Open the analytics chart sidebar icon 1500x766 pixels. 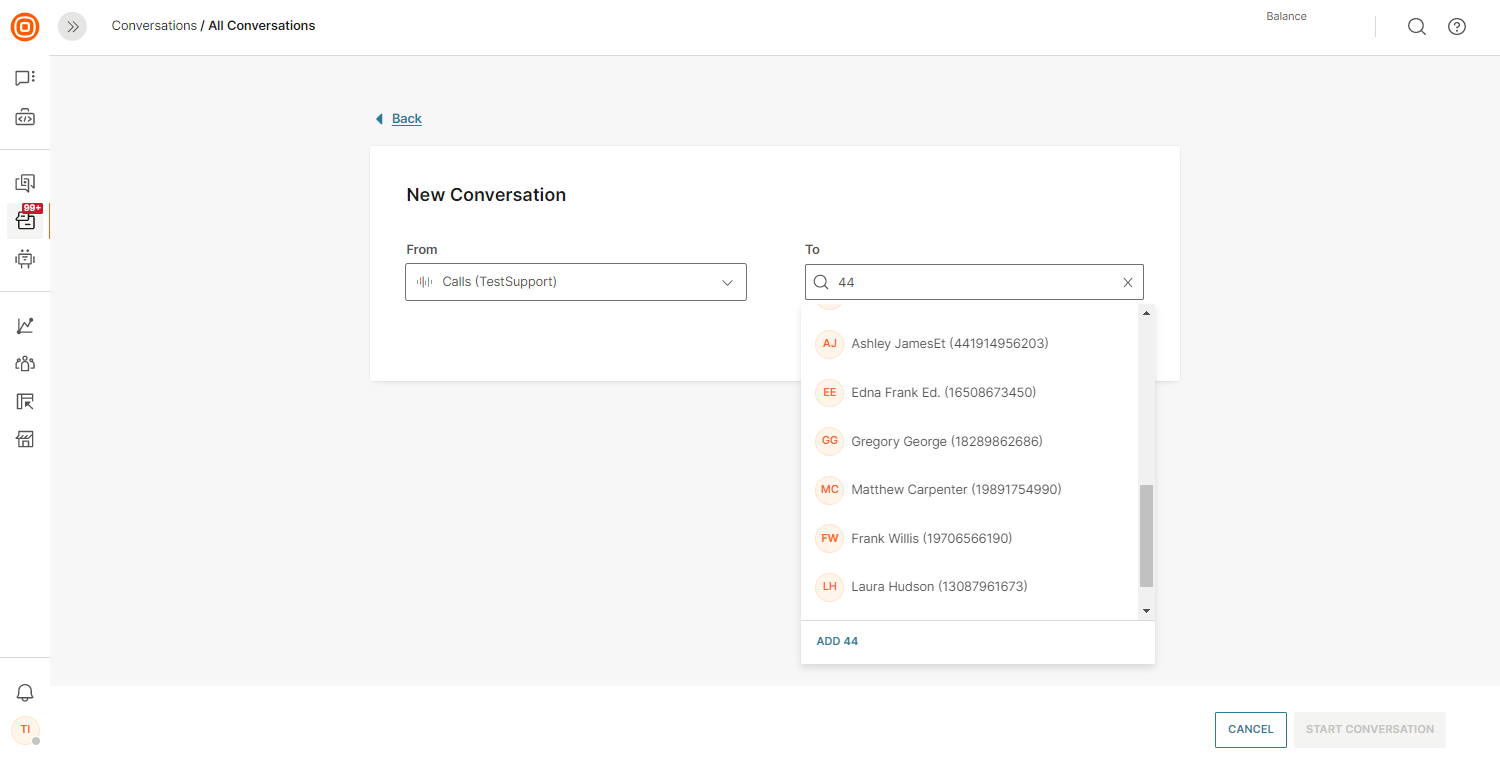(25, 326)
